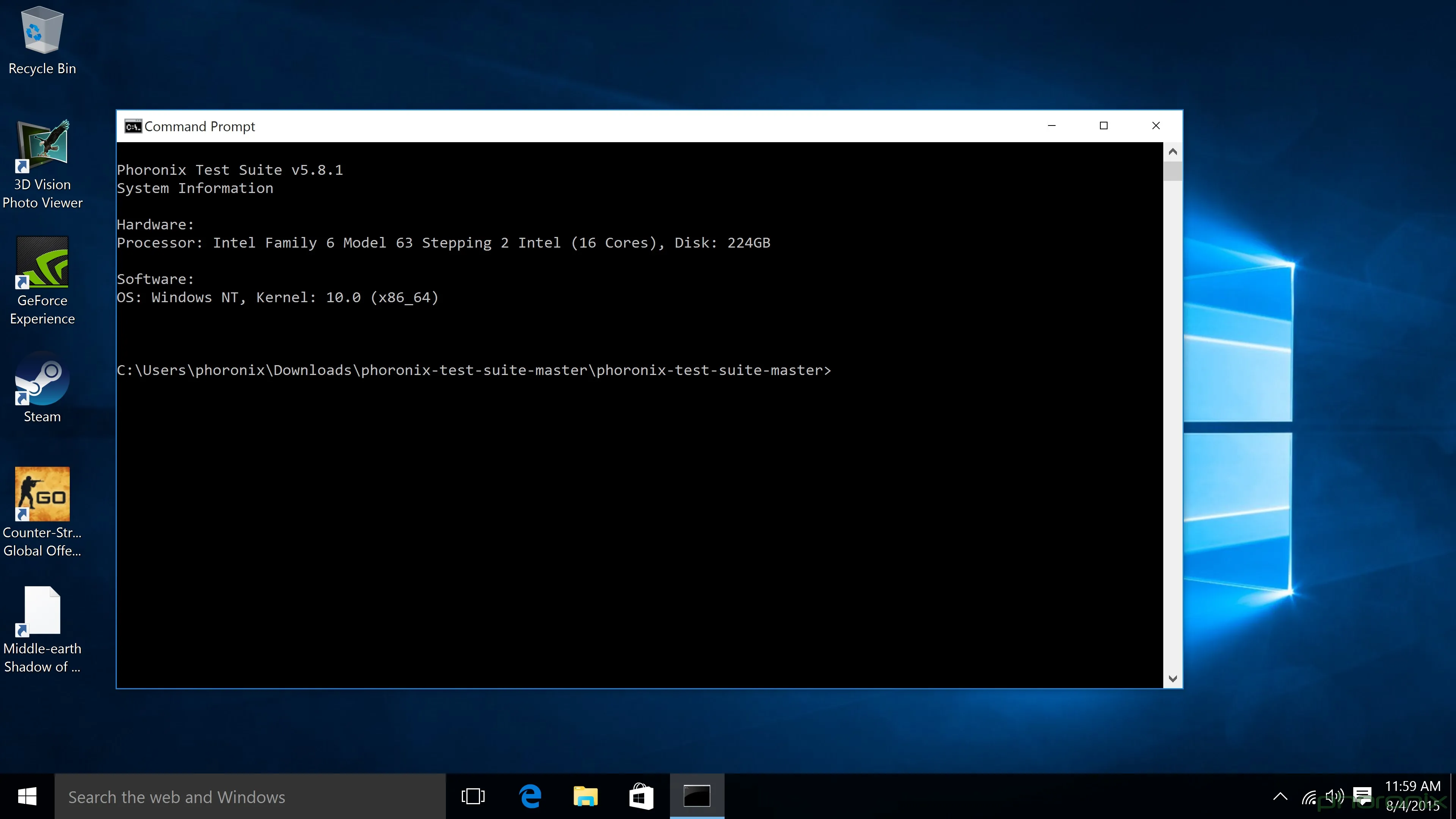Viewport: 1456px width, 819px height.
Task: Click Command Prompt scrollbar up arrow
Action: pos(1173,152)
